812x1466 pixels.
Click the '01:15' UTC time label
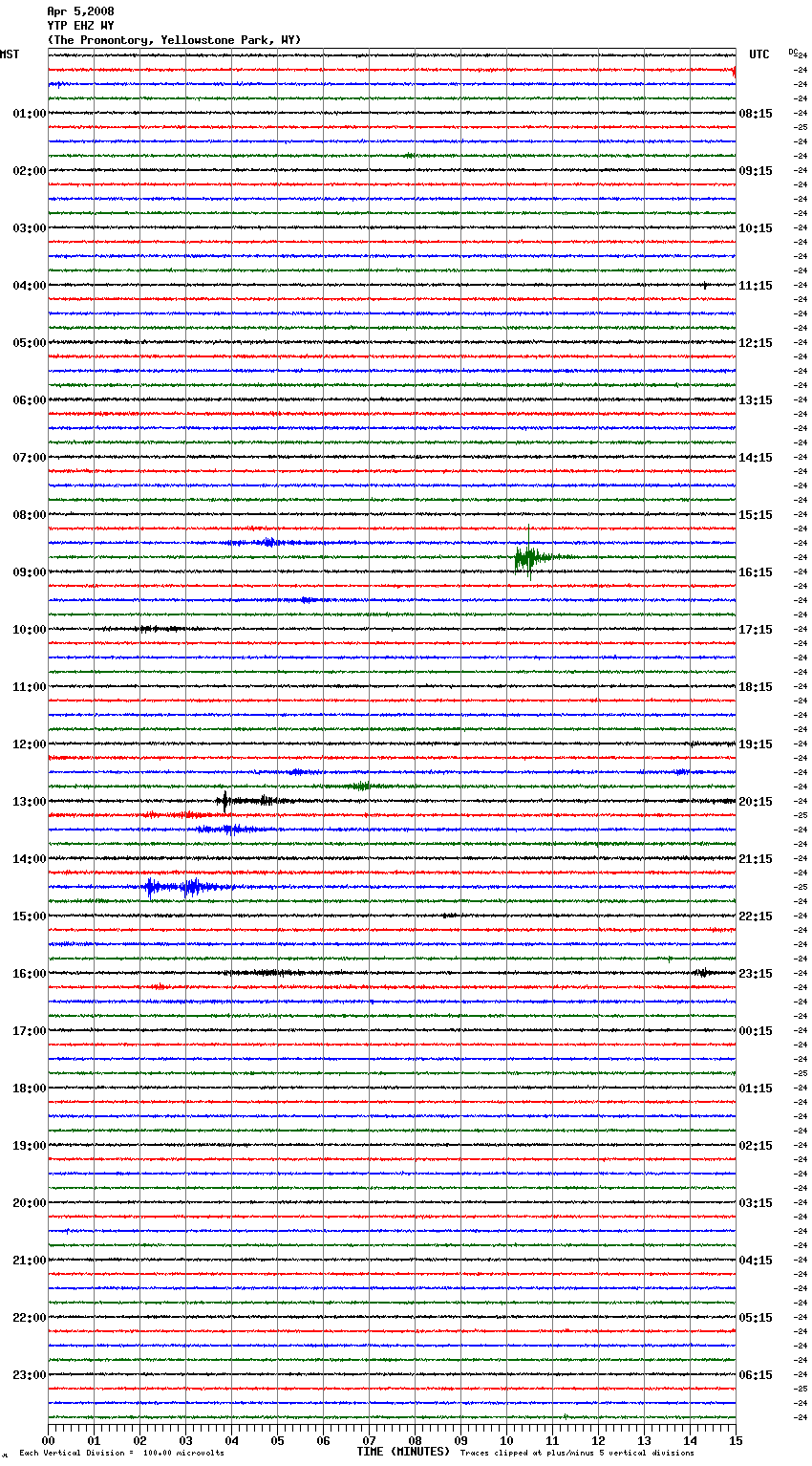point(756,1089)
